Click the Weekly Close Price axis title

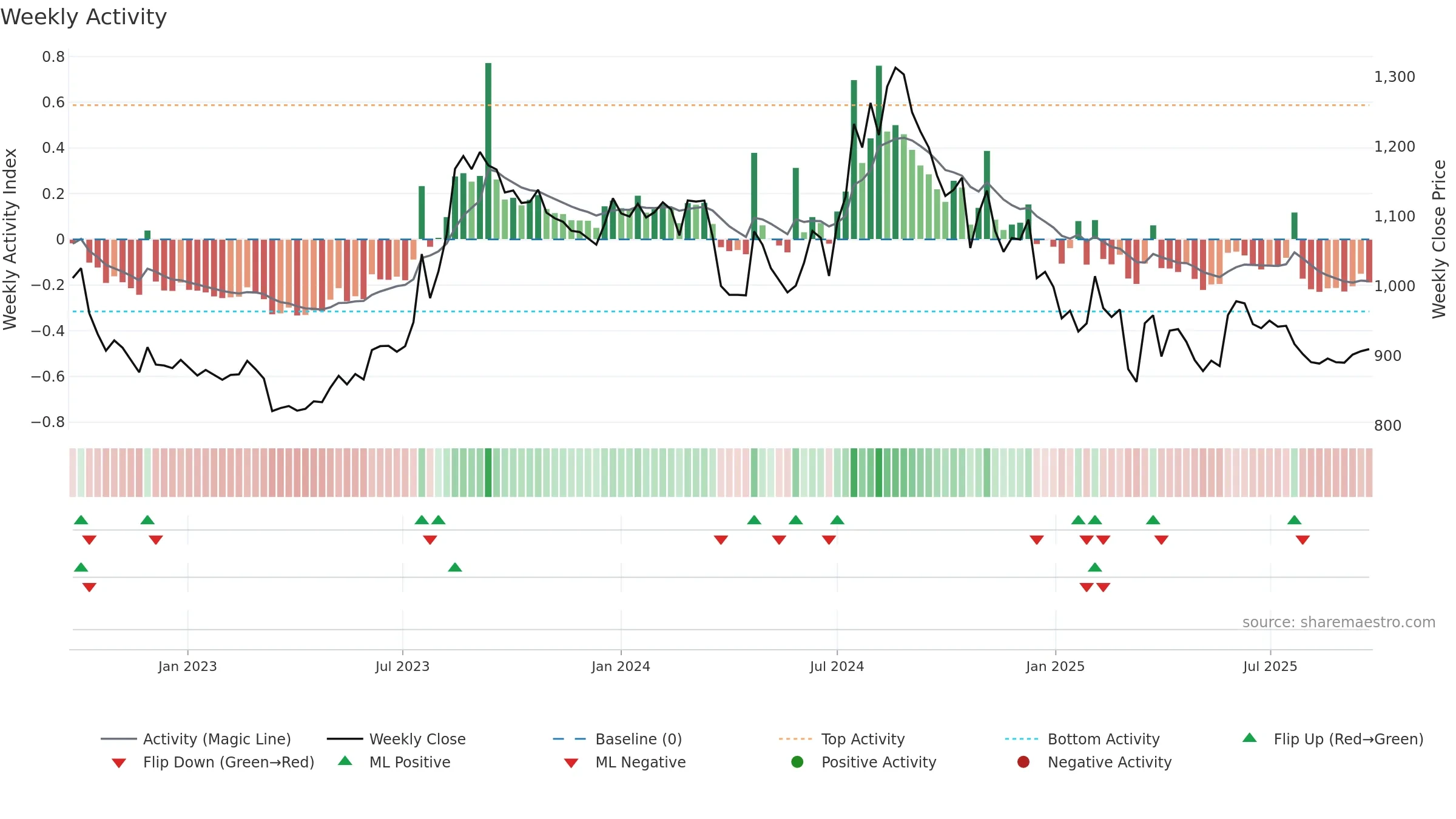(1439, 239)
